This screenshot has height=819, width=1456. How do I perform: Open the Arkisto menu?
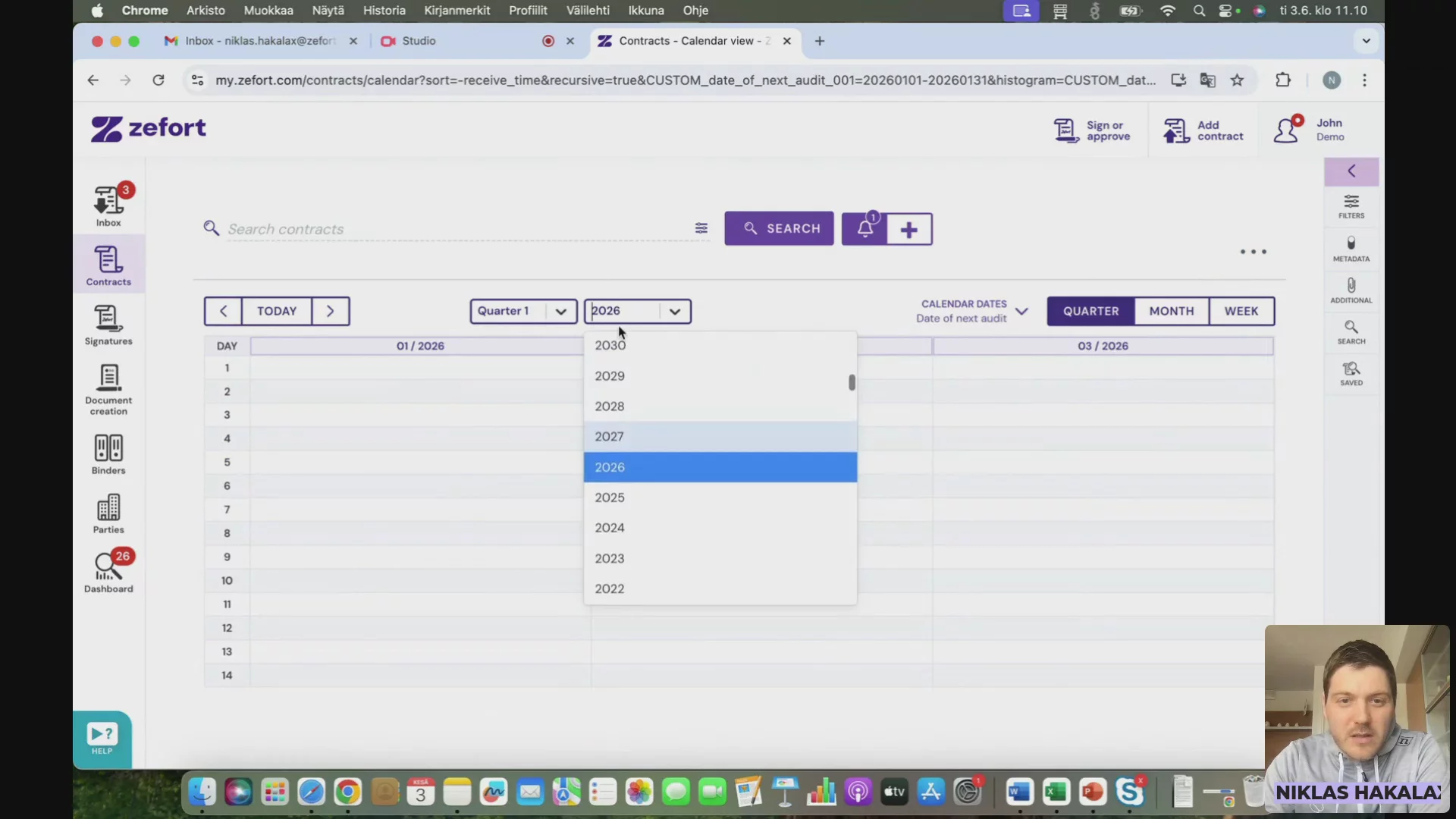pos(206,11)
